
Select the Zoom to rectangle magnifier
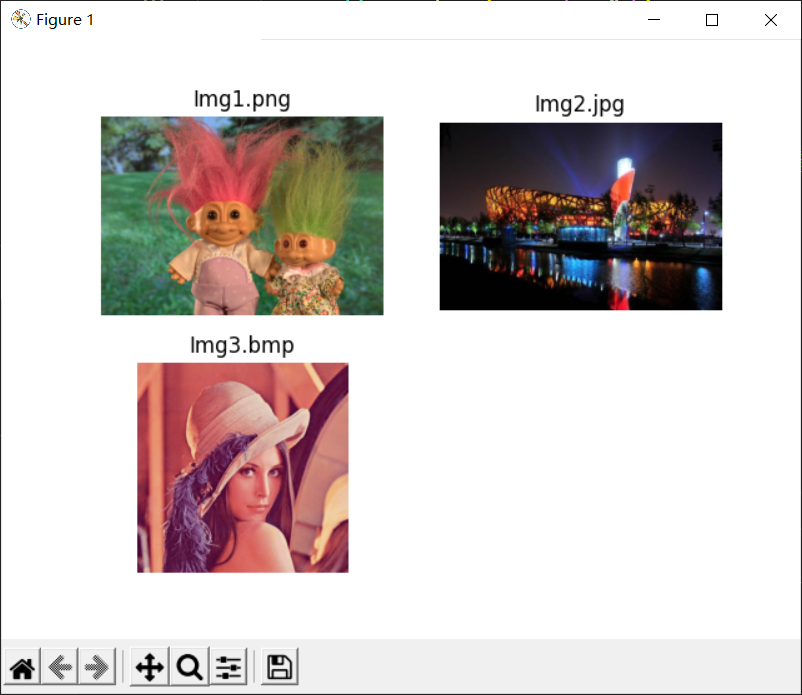[189, 667]
